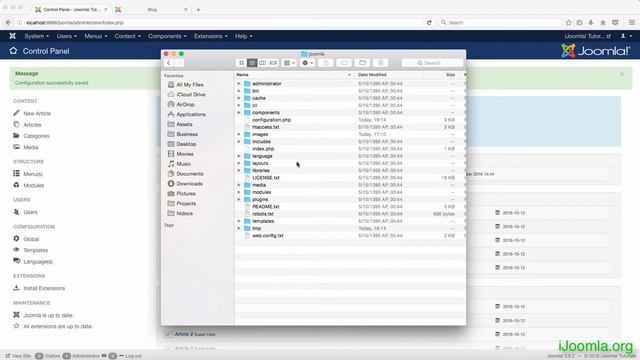Image resolution: width=640 pixels, height=360 pixels.
Task: Expand the tmp folder triangle
Action: 239,228
